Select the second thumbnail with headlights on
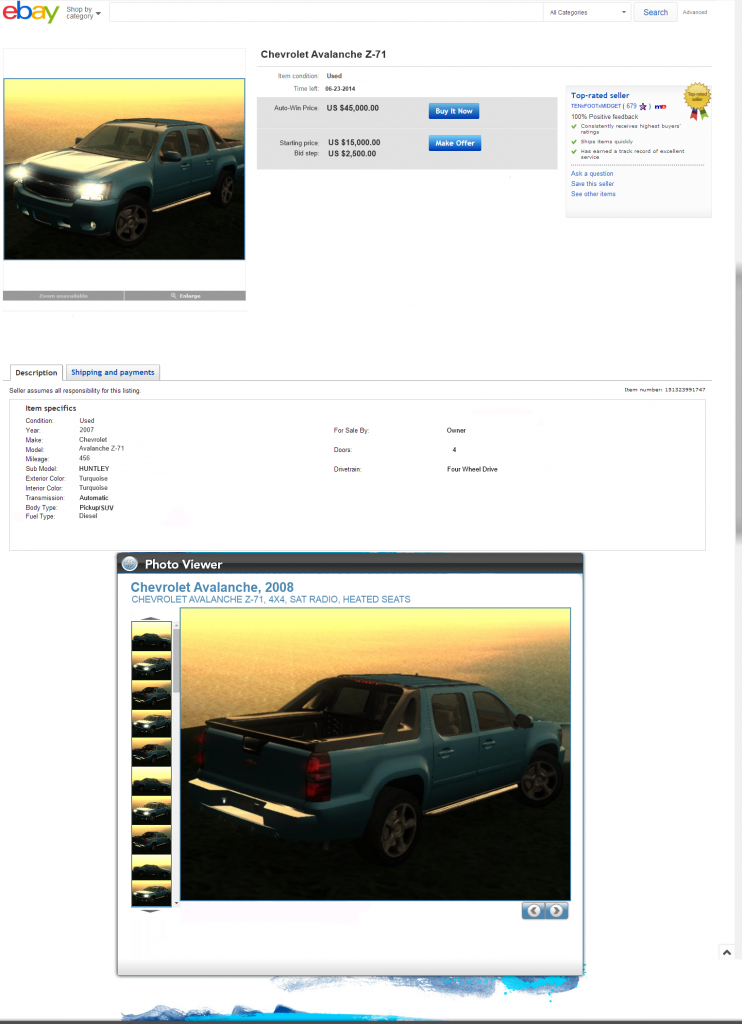This screenshot has height=1024, width=742. point(151,665)
